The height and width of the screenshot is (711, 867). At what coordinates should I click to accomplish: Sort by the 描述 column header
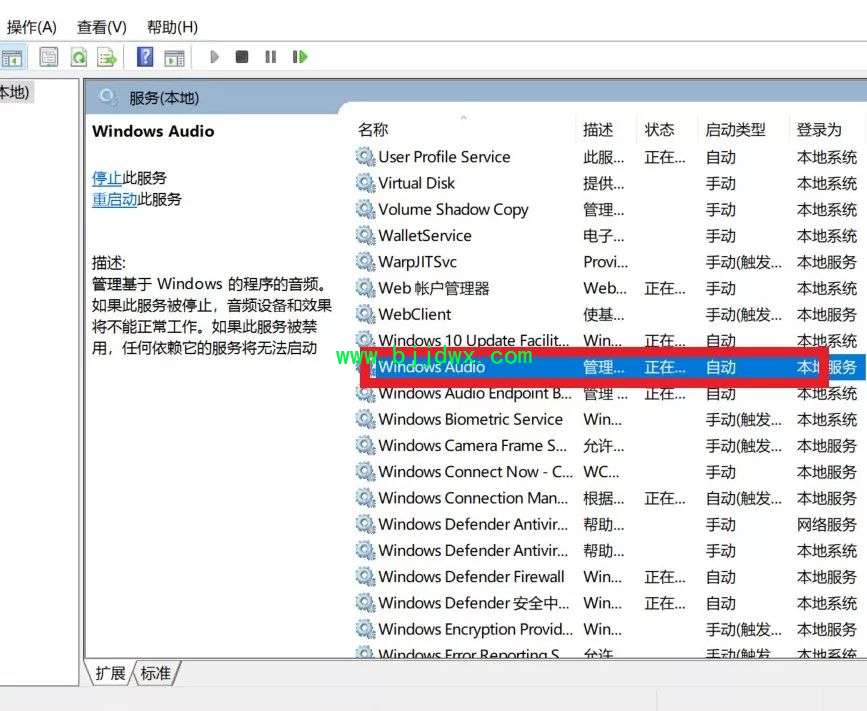pyautogui.click(x=598, y=129)
